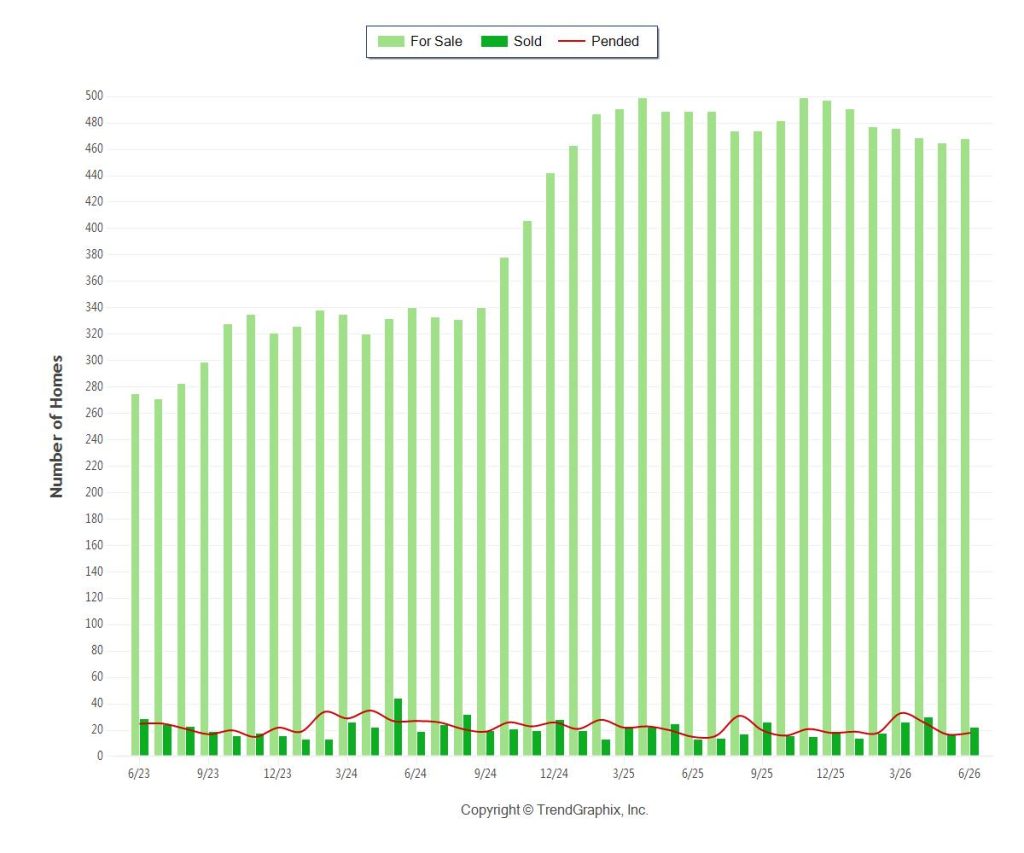Click the 260 y-axis value

[x=94, y=413]
